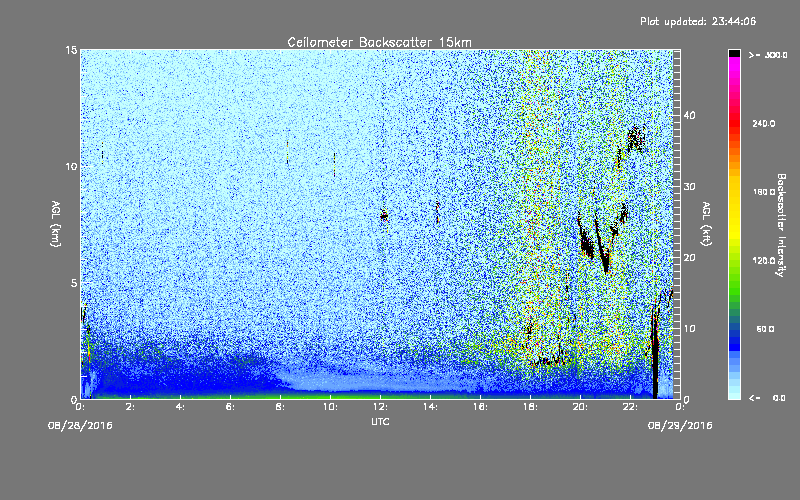Click the start date '08/28/2016'
The height and width of the screenshot is (500, 800).
80,425
